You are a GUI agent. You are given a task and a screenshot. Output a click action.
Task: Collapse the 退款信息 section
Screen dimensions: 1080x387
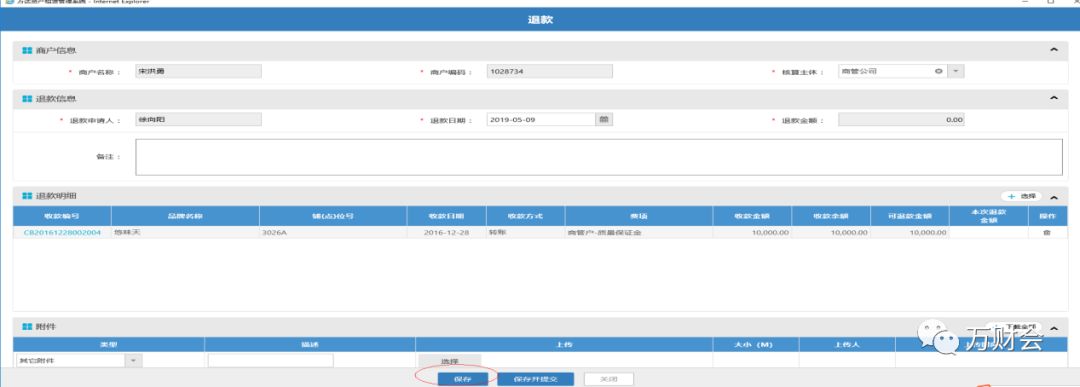coord(1053,98)
